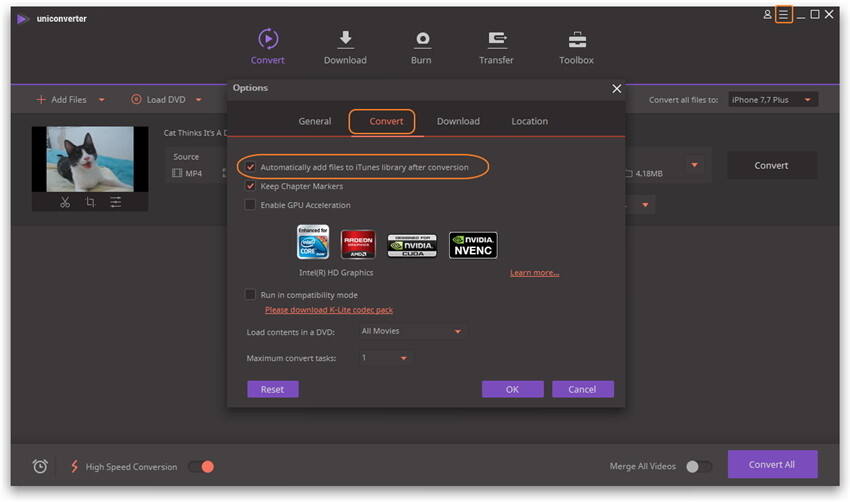Open the Burn section
This screenshot has height=502, width=850.
click(421, 47)
